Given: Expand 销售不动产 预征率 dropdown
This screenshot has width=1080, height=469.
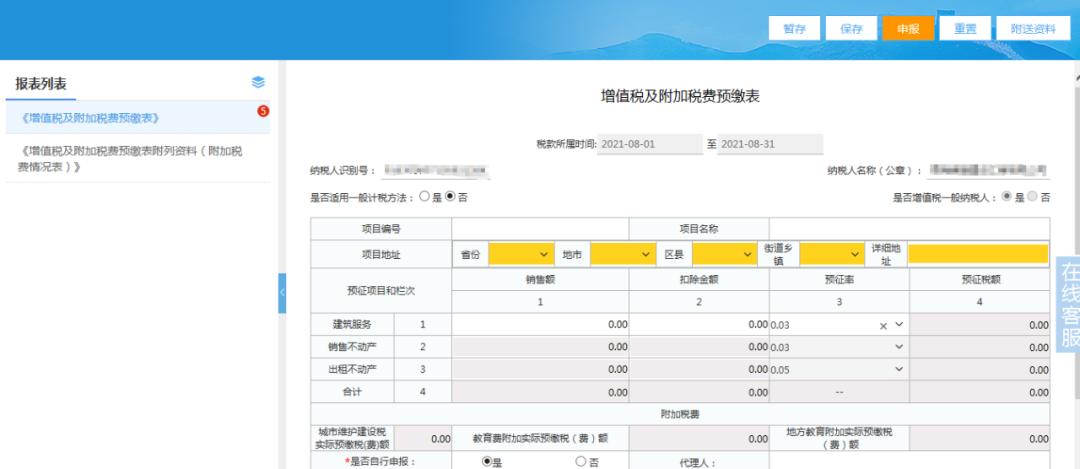Looking at the screenshot, I should 898,347.
